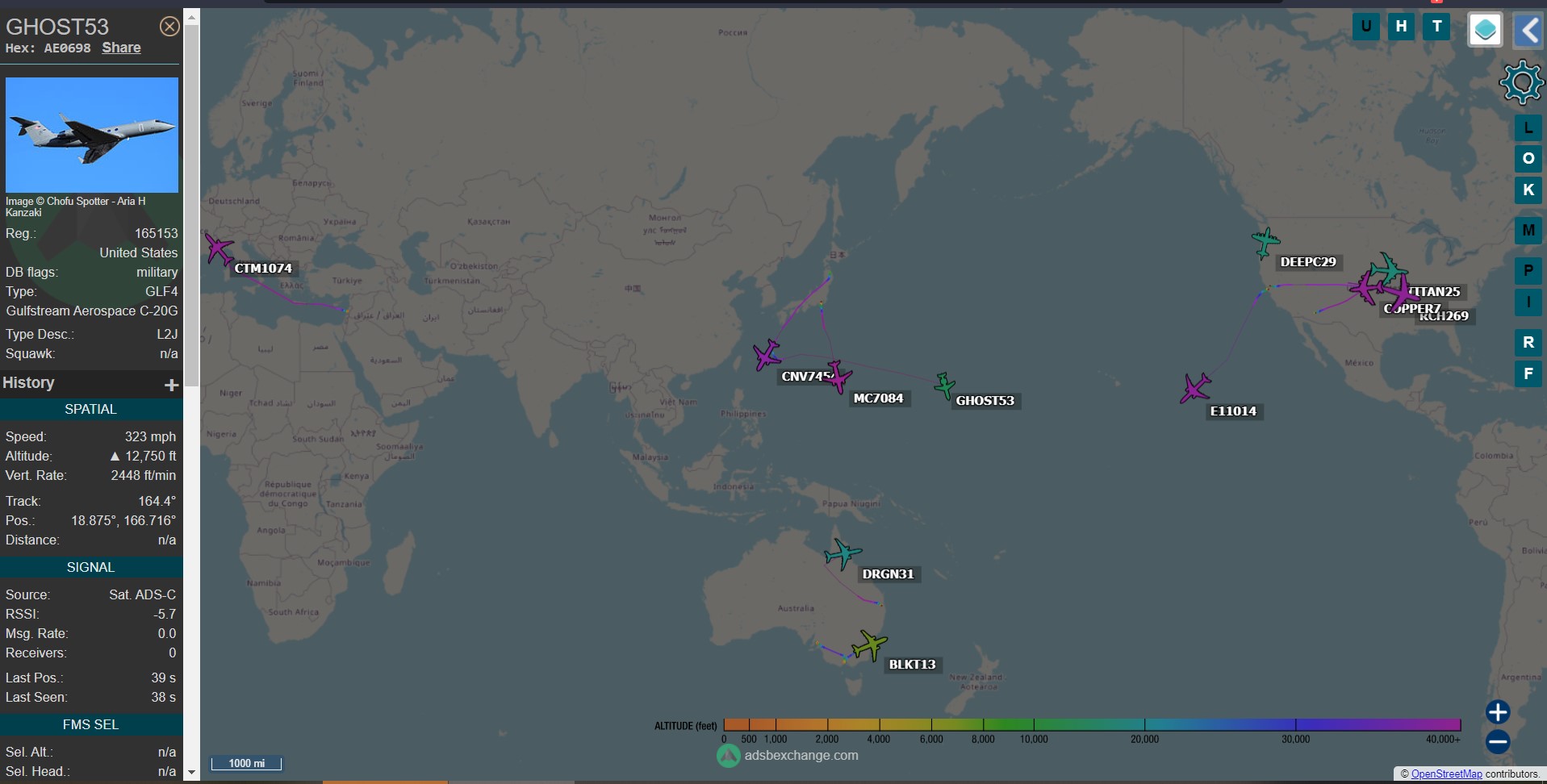
Task: Expand the History section with plus icon
Action: click(171, 385)
